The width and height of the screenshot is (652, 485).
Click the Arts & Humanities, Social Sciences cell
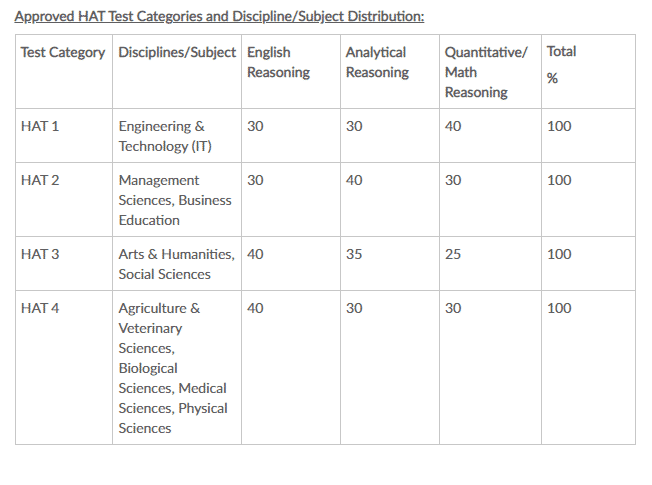point(176,264)
